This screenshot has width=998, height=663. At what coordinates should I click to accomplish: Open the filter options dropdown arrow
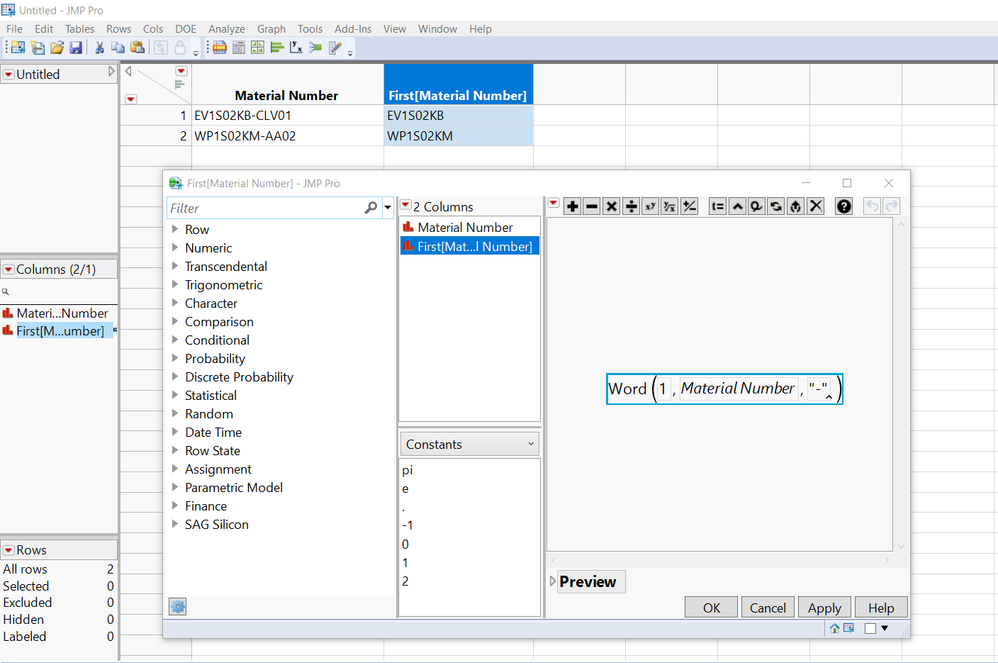tap(387, 208)
